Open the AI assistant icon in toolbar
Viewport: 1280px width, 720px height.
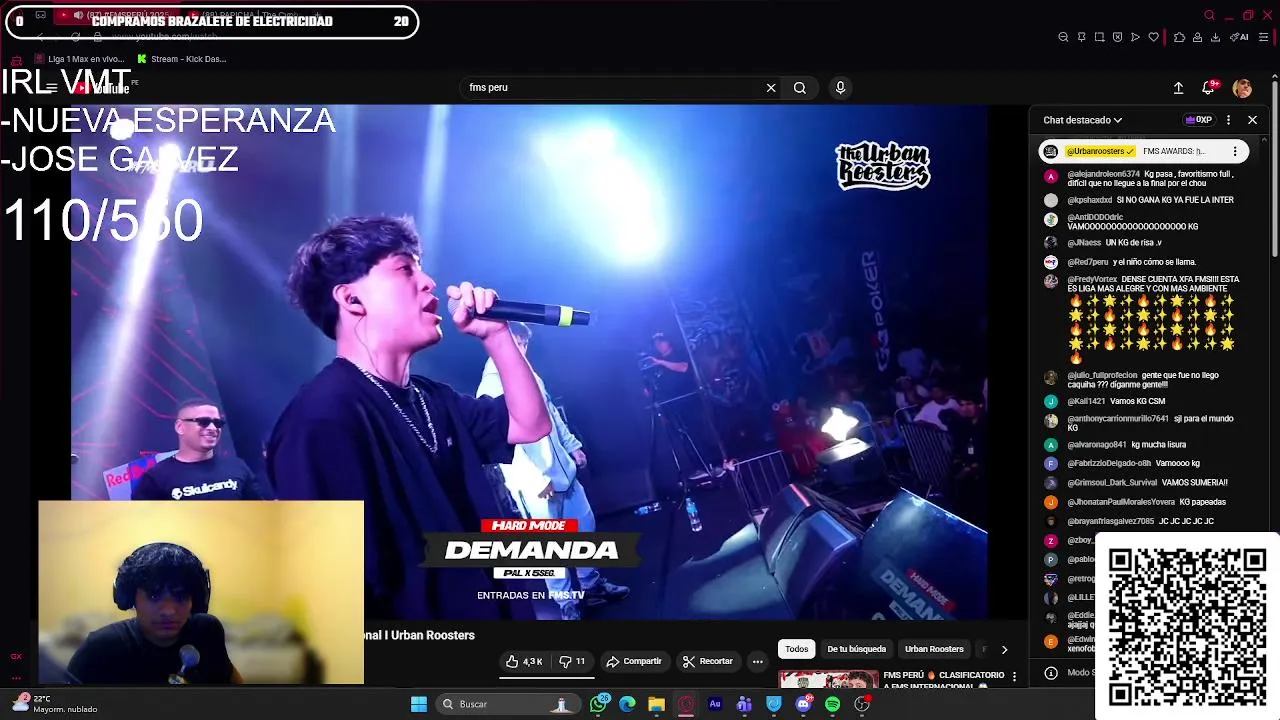pos(1240,37)
